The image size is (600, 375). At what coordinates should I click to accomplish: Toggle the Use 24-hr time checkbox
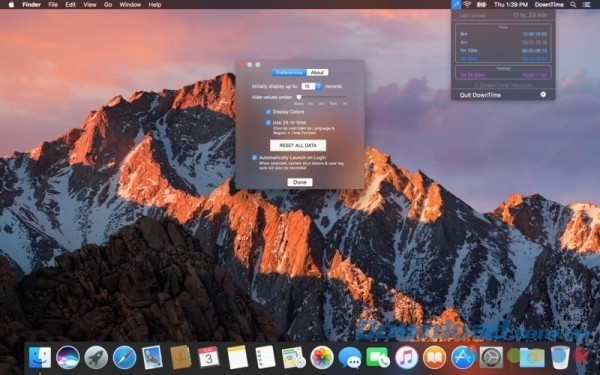268,122
